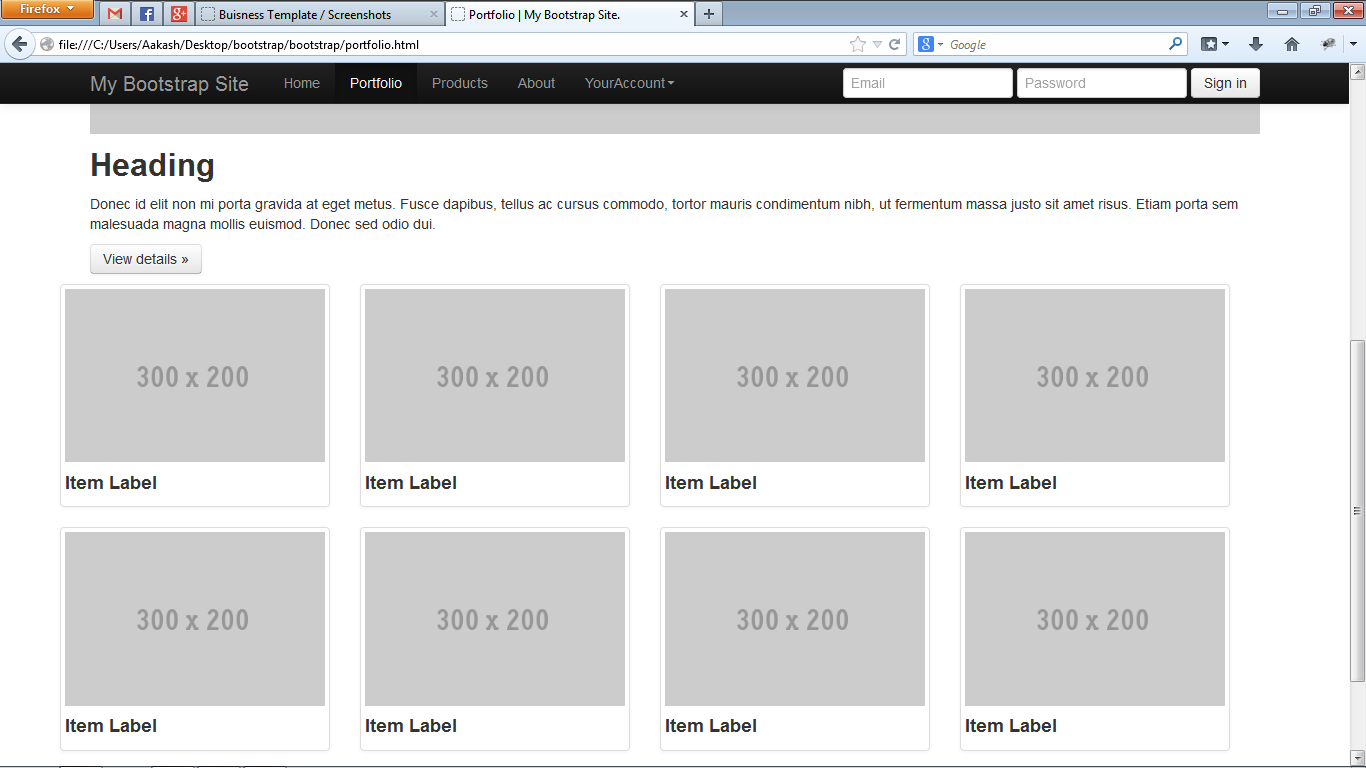Click the page reload icon
The height and width of the screenshot is (768, 1366).
tap(892, 44)
